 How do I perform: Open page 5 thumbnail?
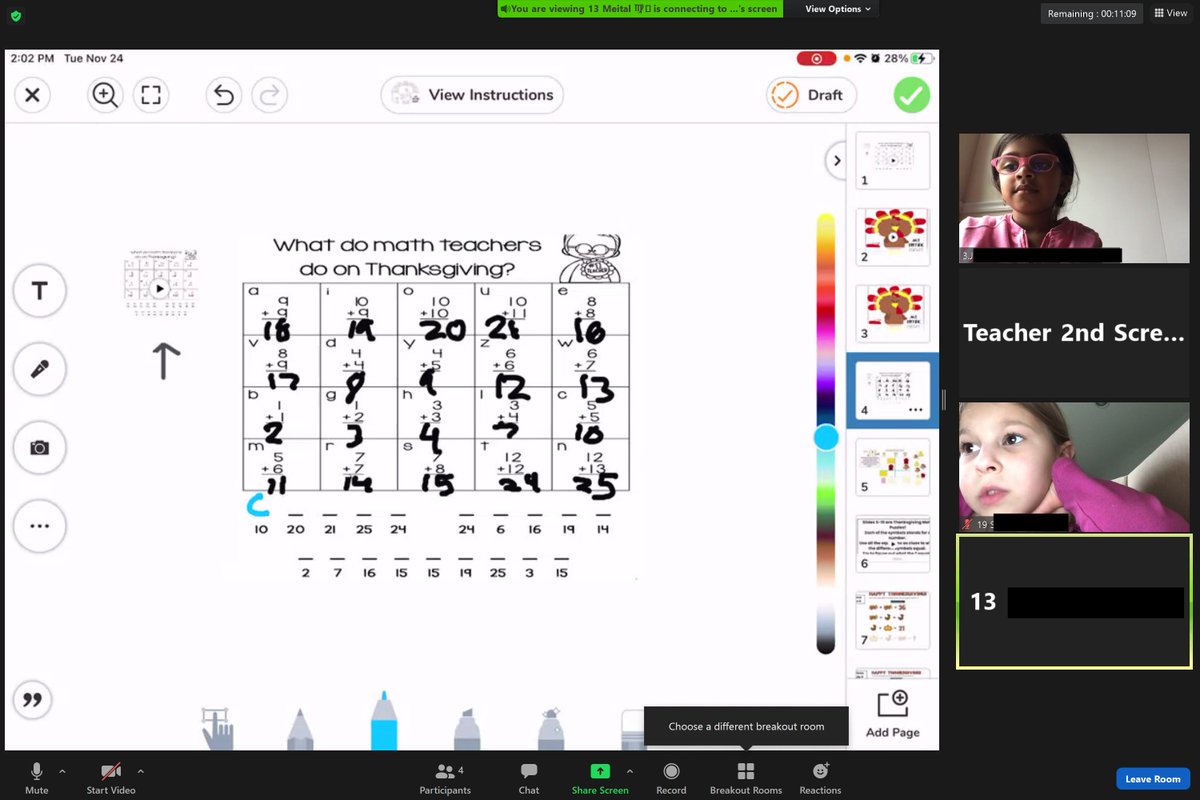click(x=893, y=467)
